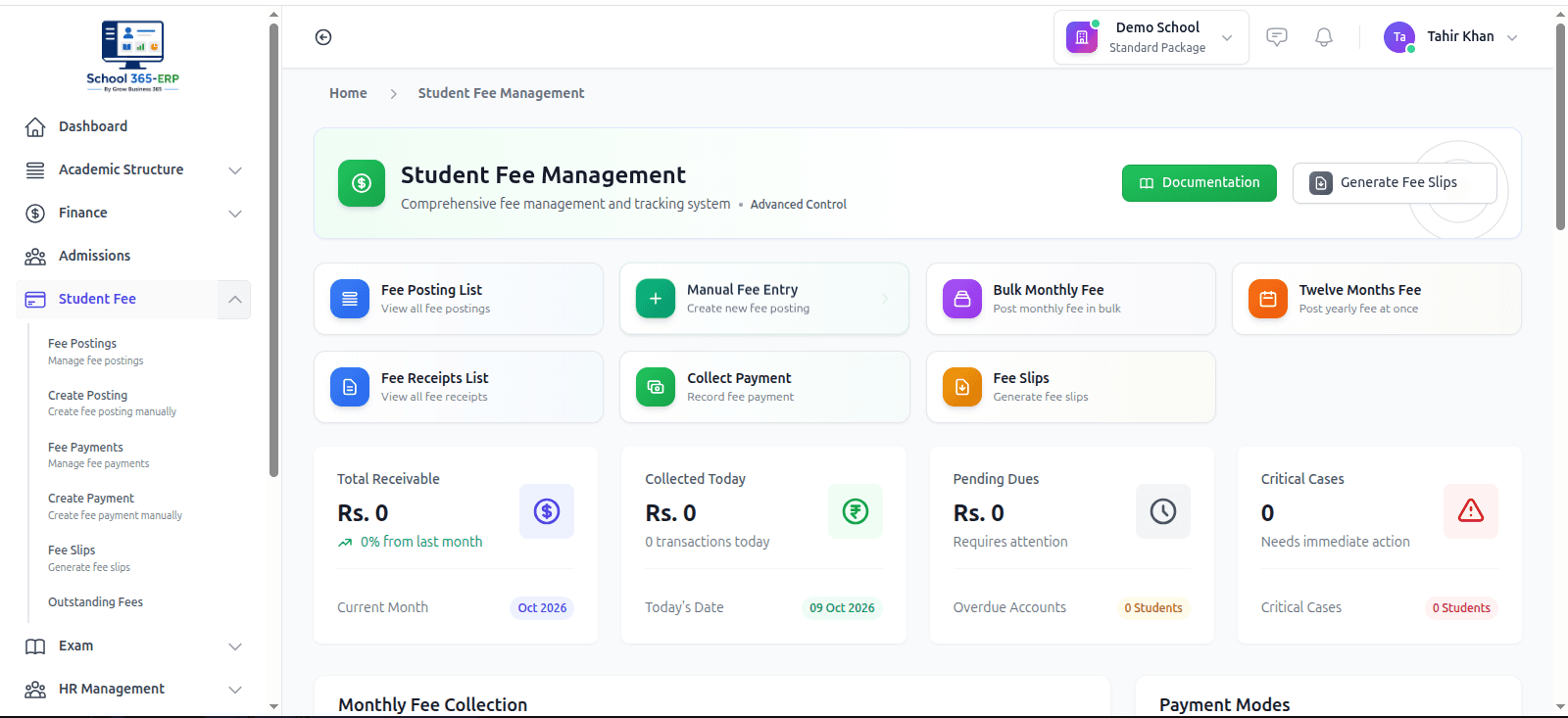
Task: Click the 'Oct 2026' Current Month badge
Action: pos(542,608)
